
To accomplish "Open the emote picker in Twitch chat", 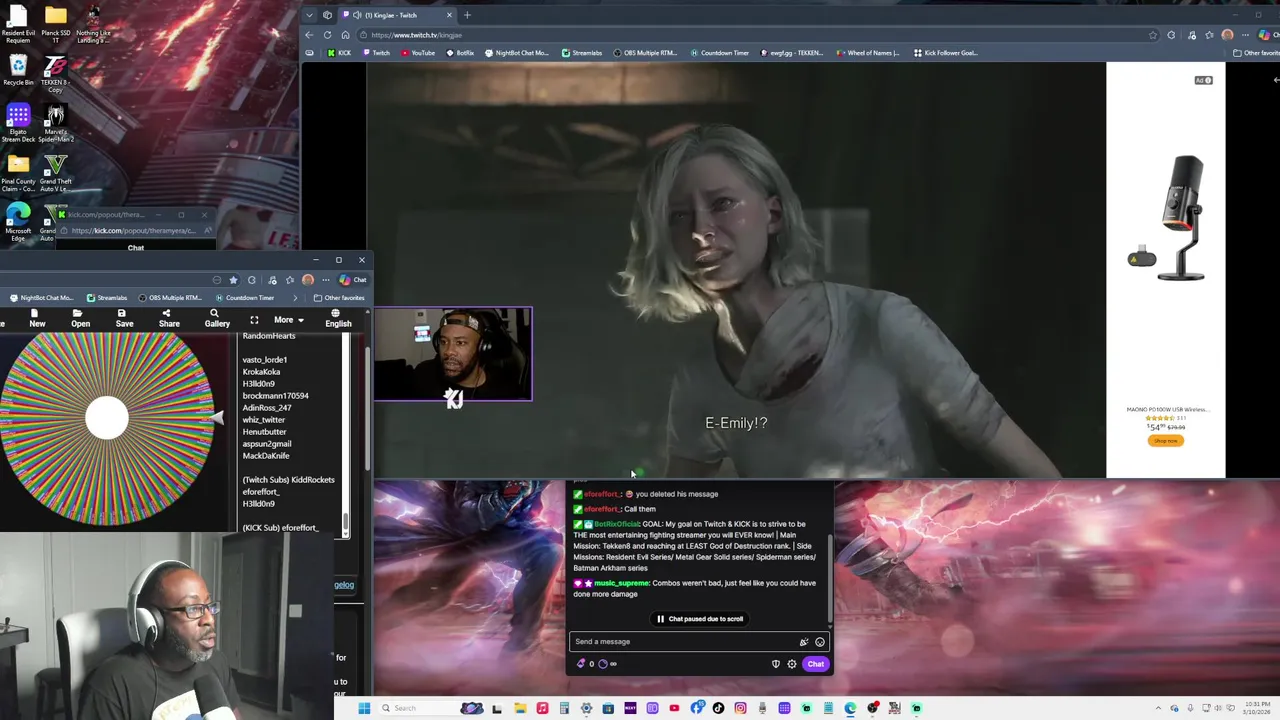I will (820, 642).
